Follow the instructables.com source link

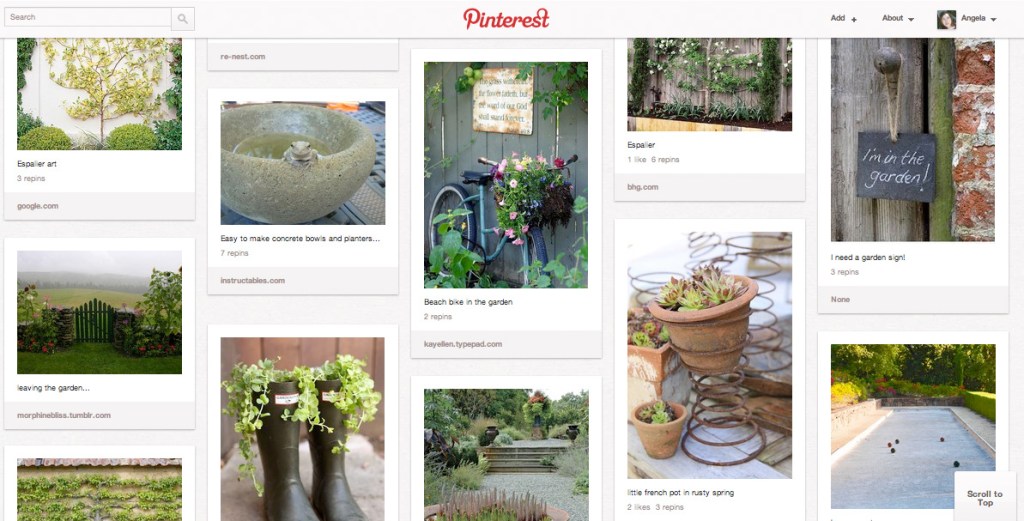click(252, 281)
